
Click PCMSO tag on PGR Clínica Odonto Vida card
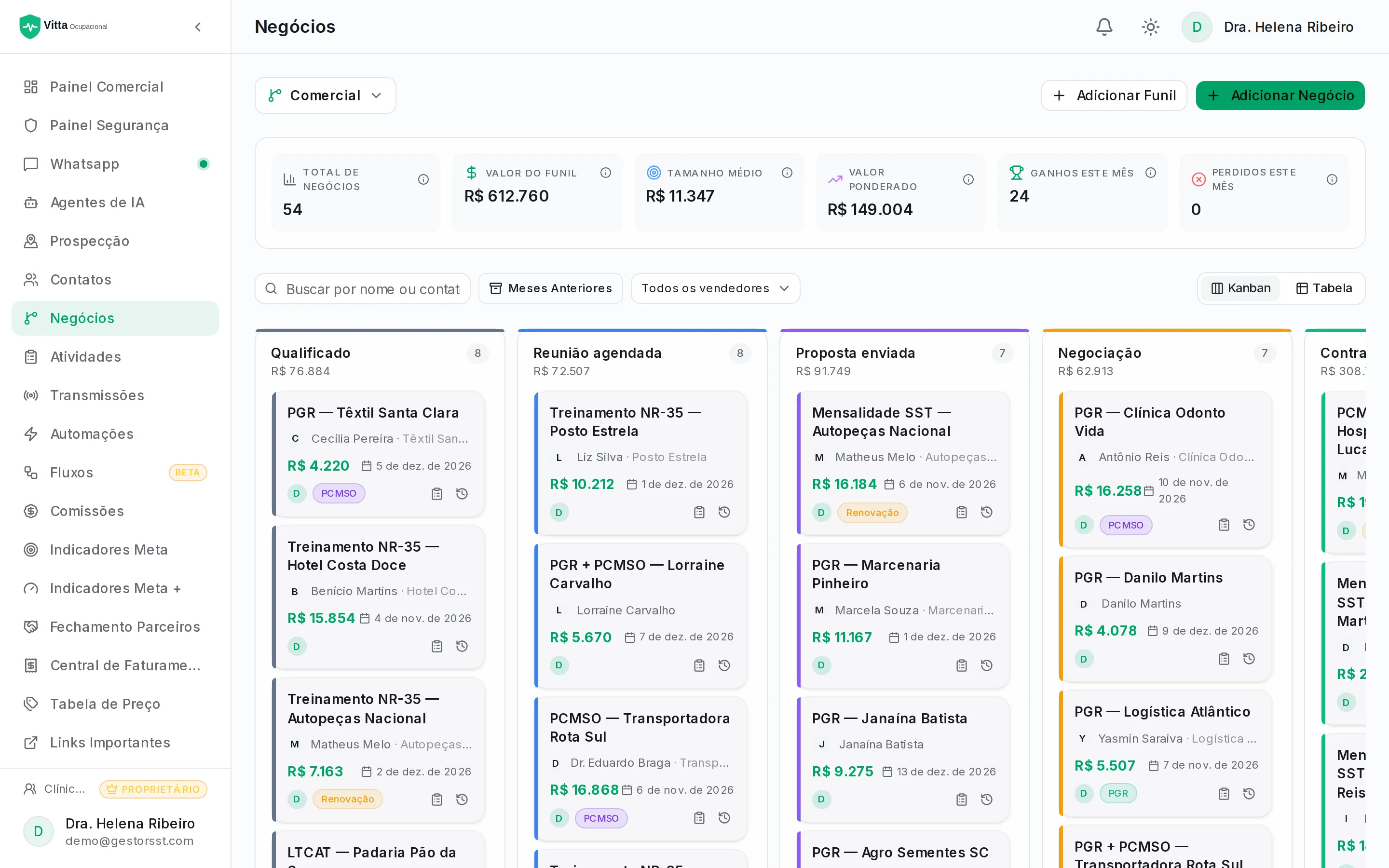[1126, 525]
